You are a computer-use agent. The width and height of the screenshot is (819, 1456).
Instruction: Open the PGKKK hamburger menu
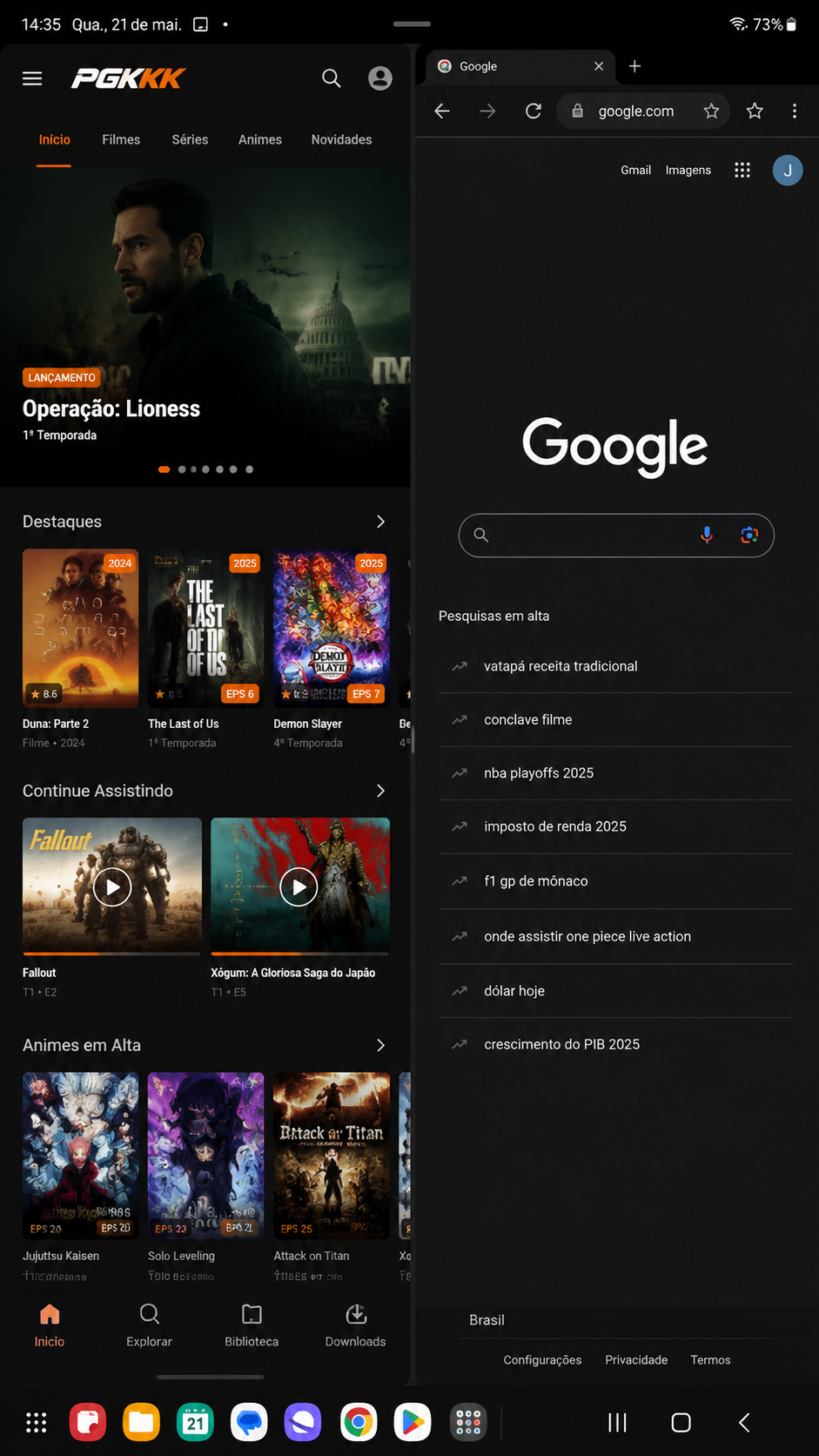[x=32, y=78]
